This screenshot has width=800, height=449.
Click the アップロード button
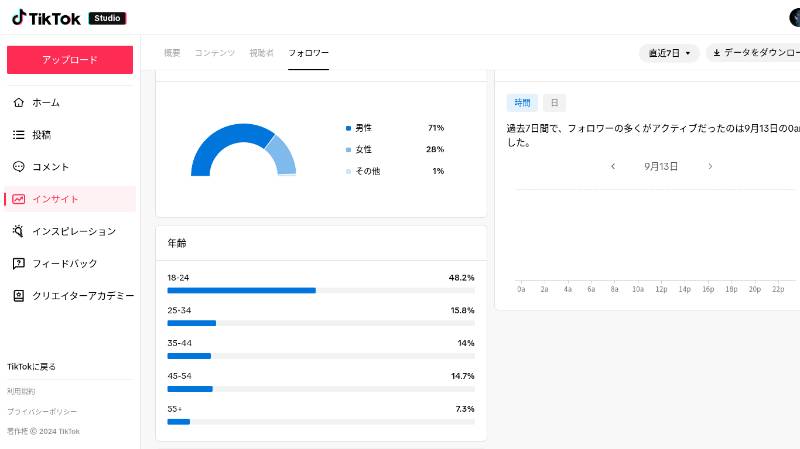point(70,60)
